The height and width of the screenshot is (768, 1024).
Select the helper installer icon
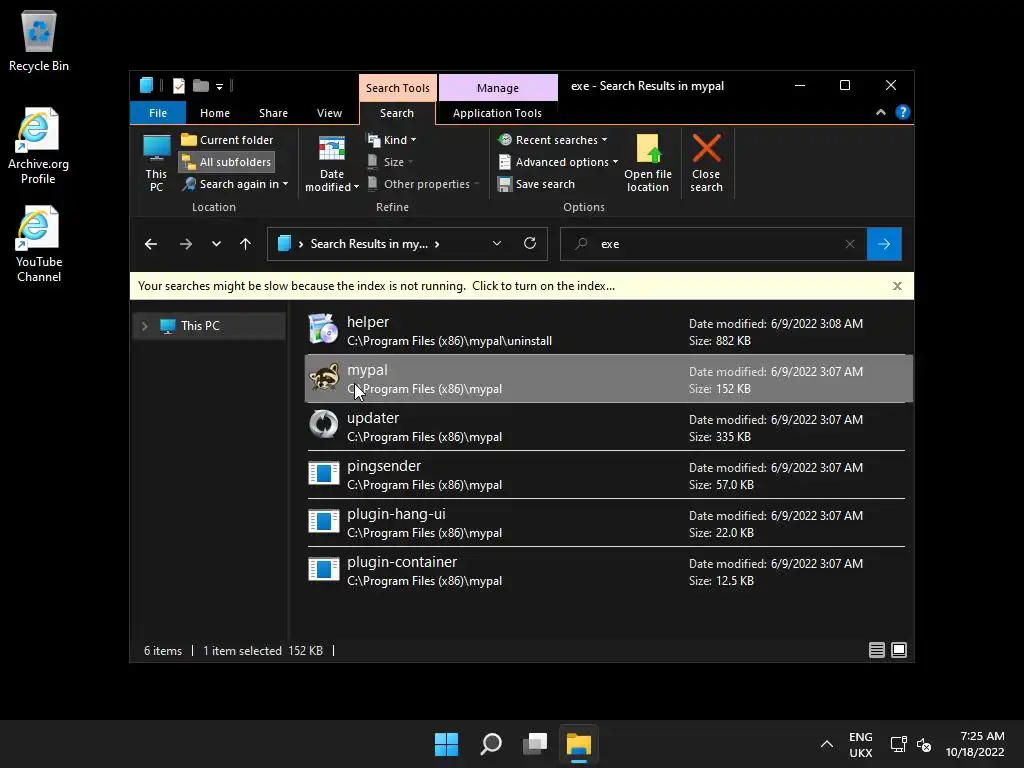click(323, 328)
